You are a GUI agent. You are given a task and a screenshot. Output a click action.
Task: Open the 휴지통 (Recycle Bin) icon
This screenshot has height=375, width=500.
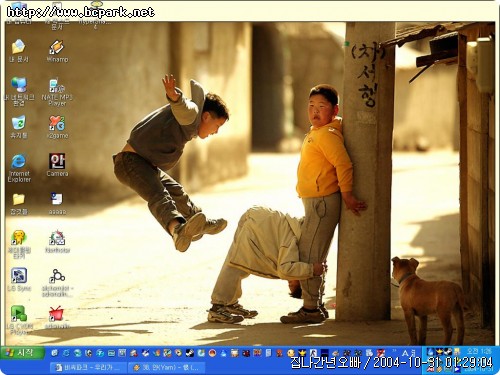[x=19, y=127]
